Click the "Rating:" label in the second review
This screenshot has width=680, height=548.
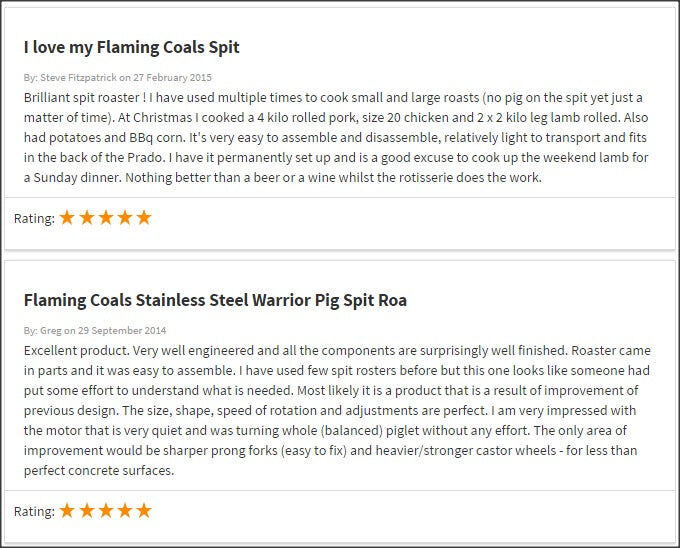[34, 511]
